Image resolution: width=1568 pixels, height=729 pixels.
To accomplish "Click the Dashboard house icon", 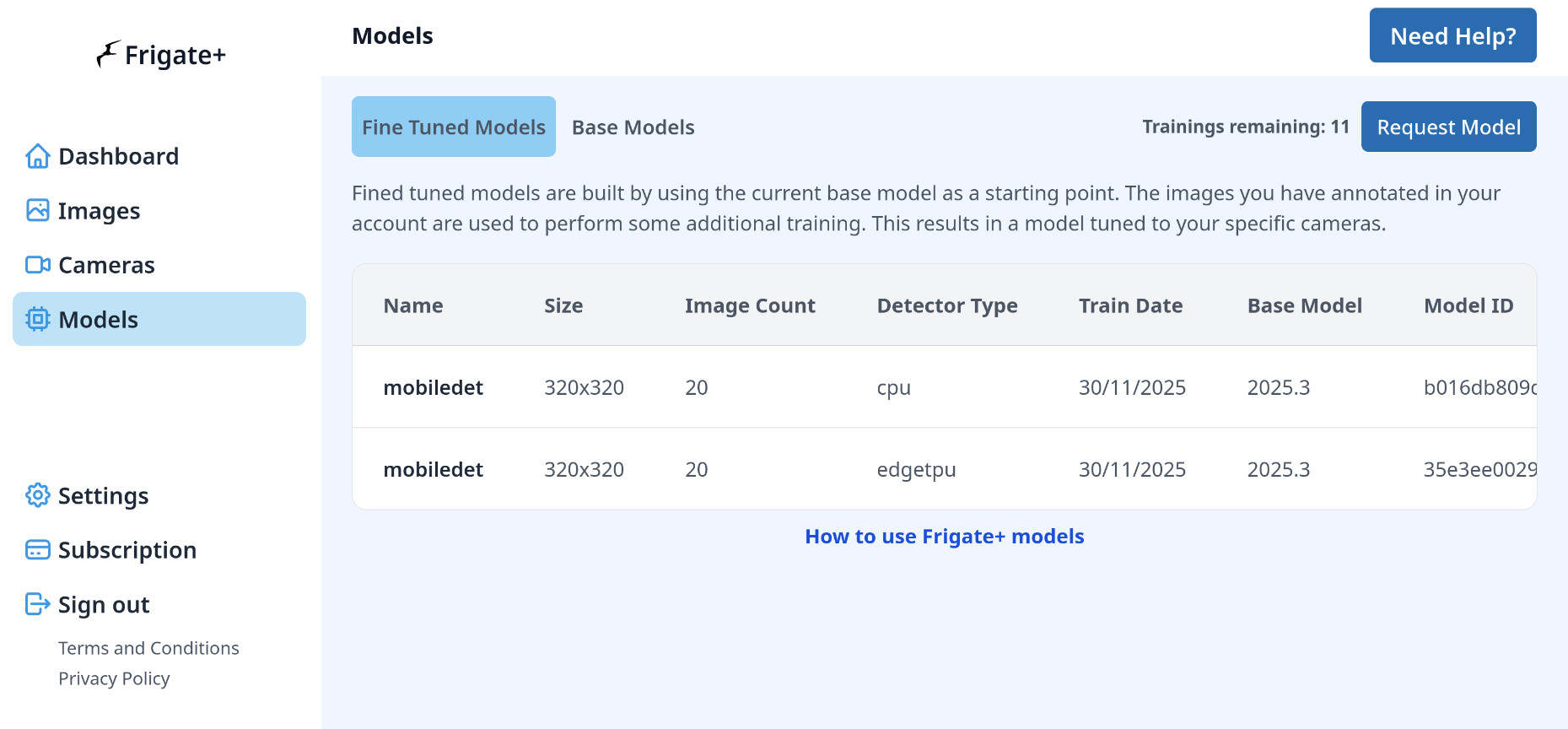I will (38, 156).
